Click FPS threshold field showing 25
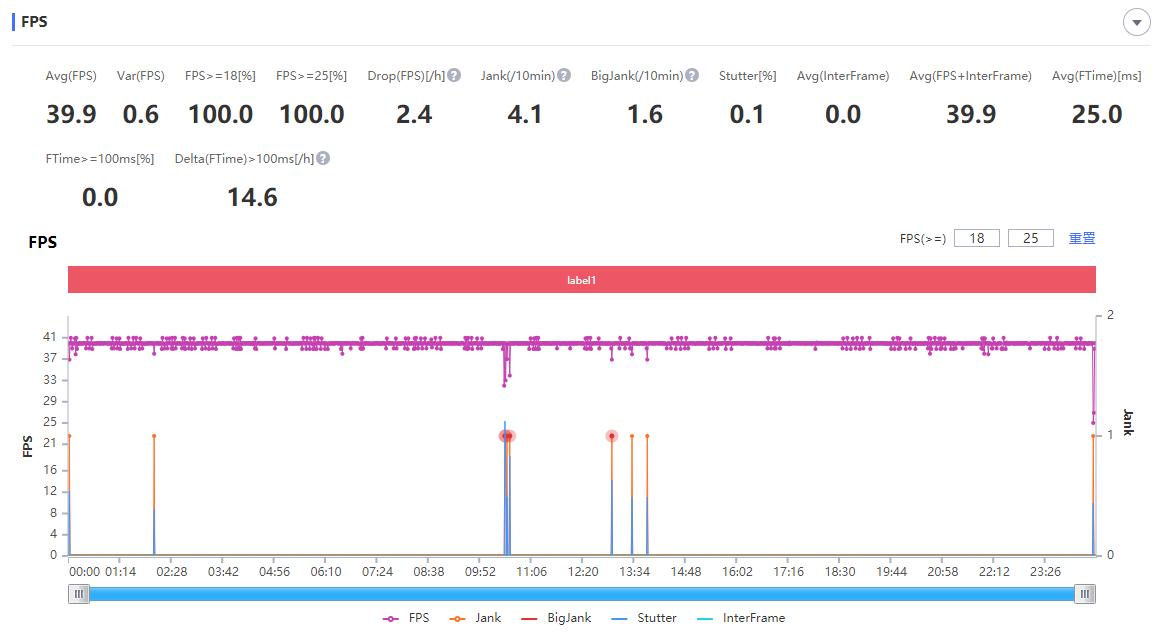 (x=1031, y=238)
